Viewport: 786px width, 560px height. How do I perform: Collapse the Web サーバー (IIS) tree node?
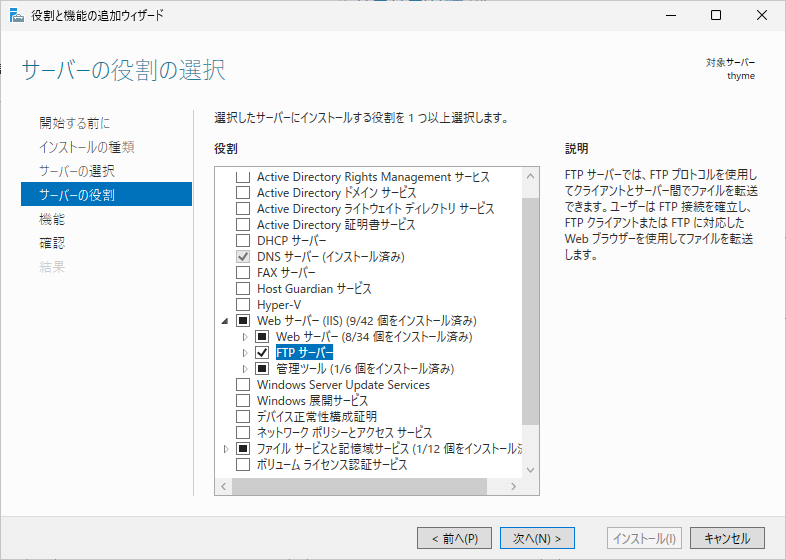[225, 321]
